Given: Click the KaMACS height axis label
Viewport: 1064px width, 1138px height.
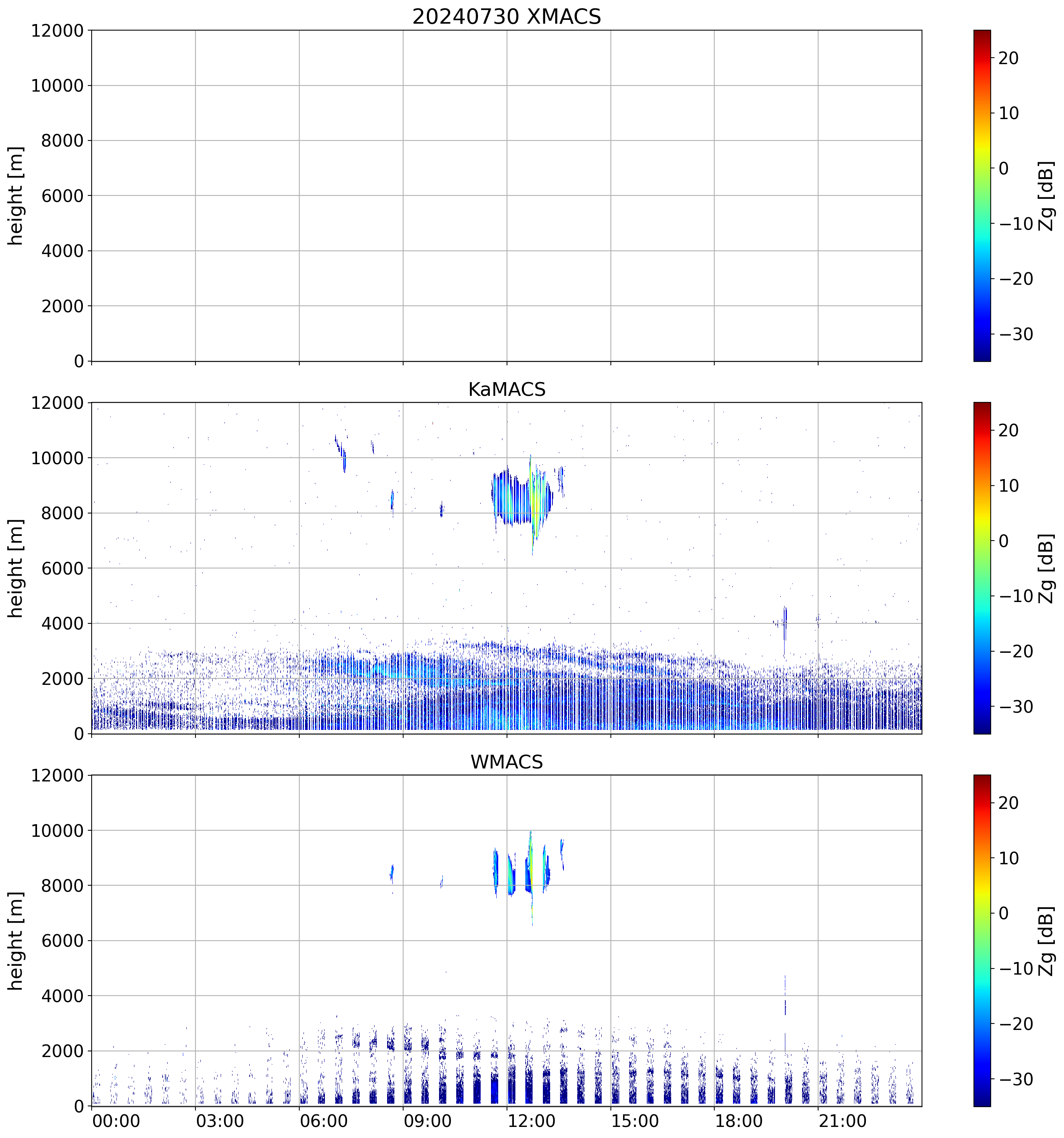Looking at the screenshot, I should click(x=16, y=568).
